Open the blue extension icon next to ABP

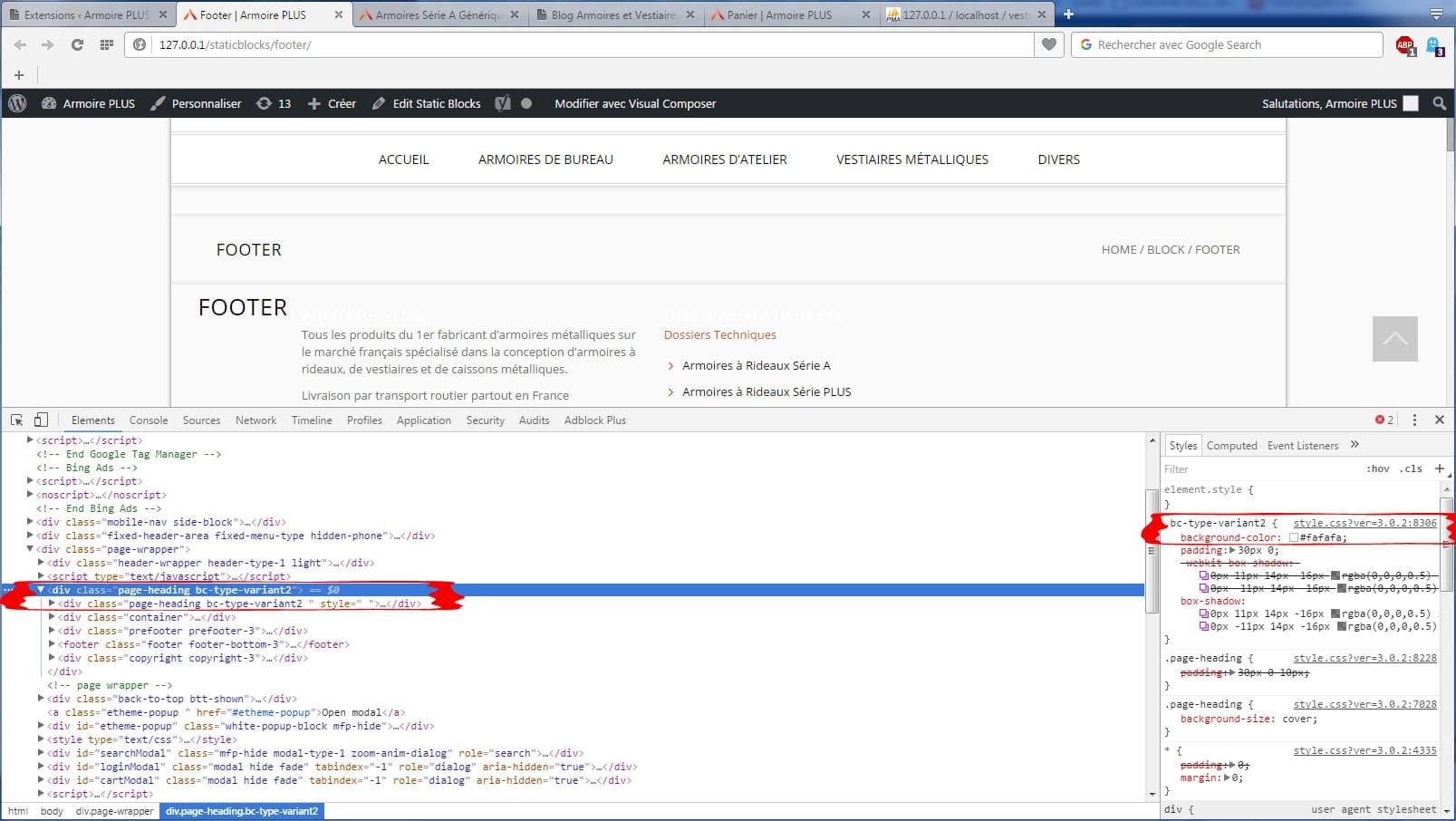[1435, 45]
